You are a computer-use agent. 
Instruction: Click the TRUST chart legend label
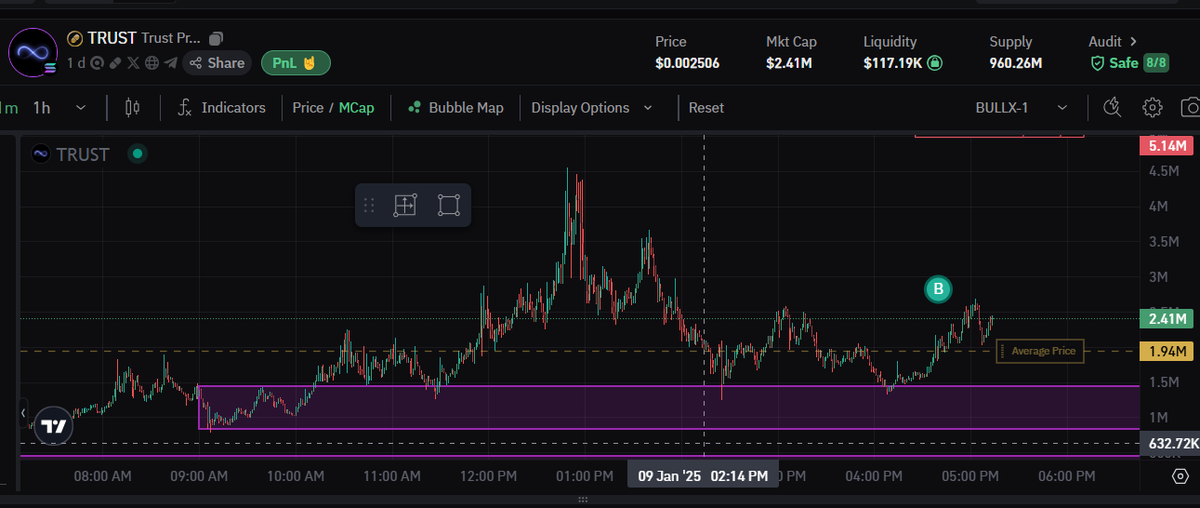(x=82, y=154)
